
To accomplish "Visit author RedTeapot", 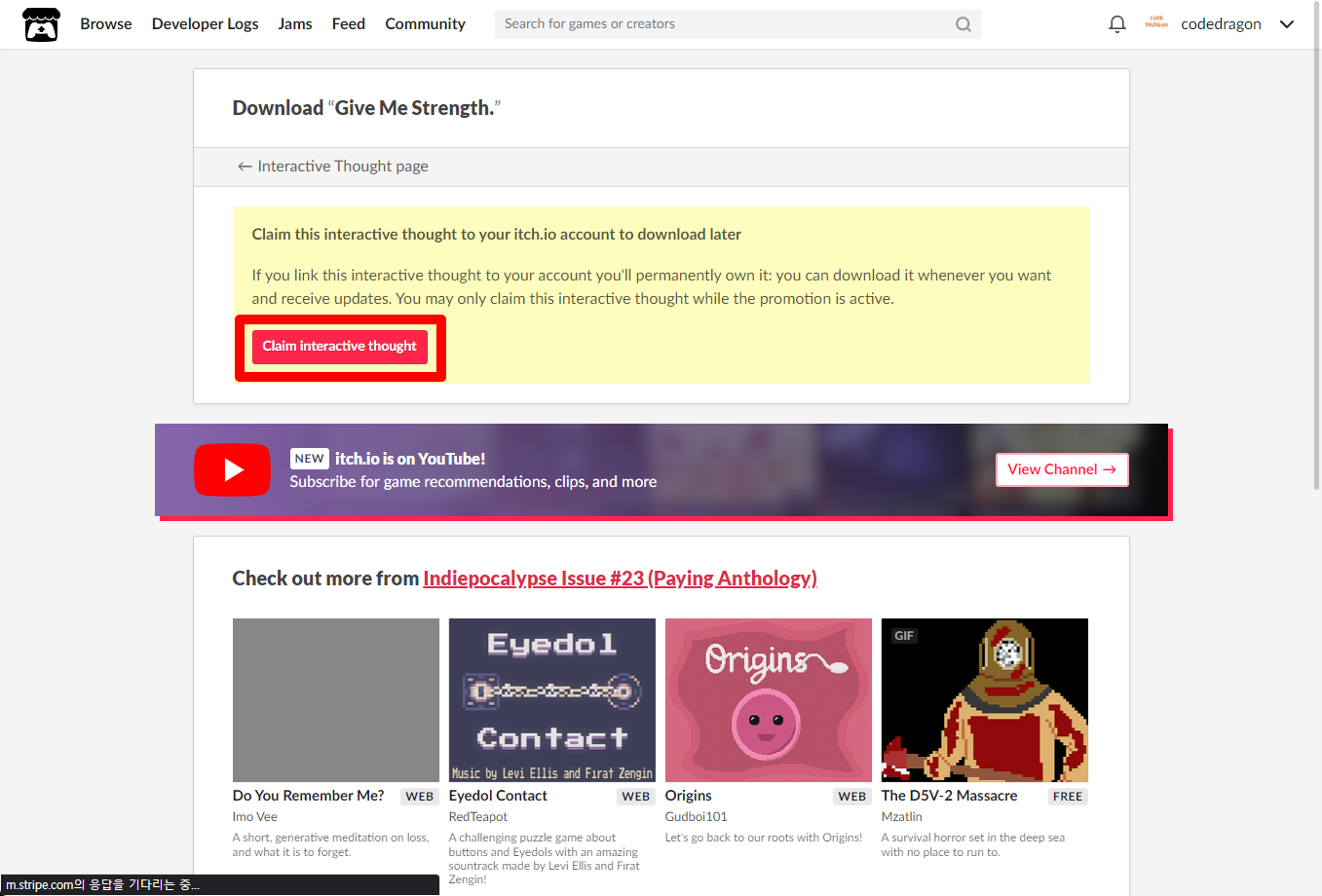I will (478, 817).
